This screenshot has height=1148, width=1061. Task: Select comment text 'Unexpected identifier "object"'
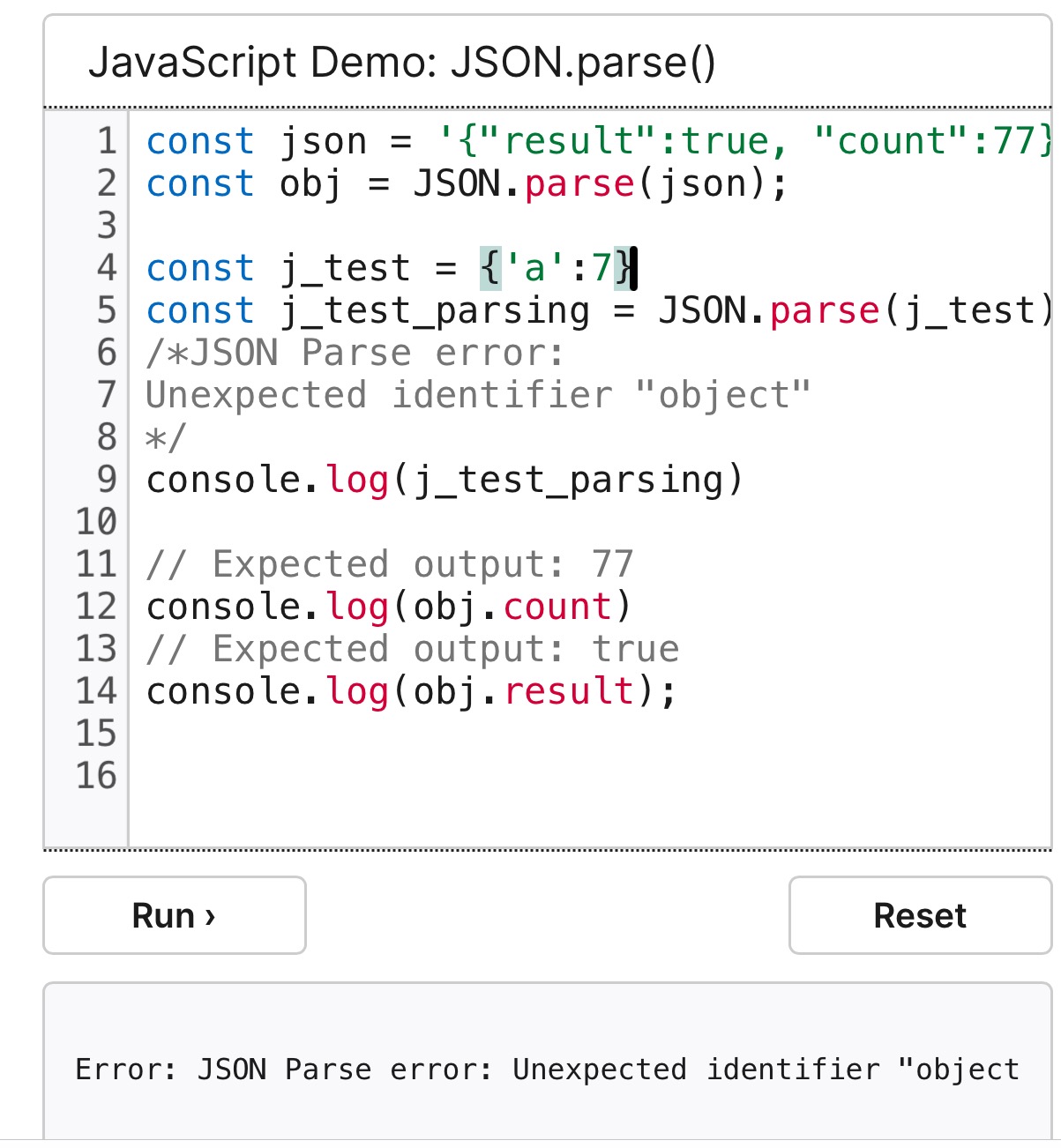(478, 395)
